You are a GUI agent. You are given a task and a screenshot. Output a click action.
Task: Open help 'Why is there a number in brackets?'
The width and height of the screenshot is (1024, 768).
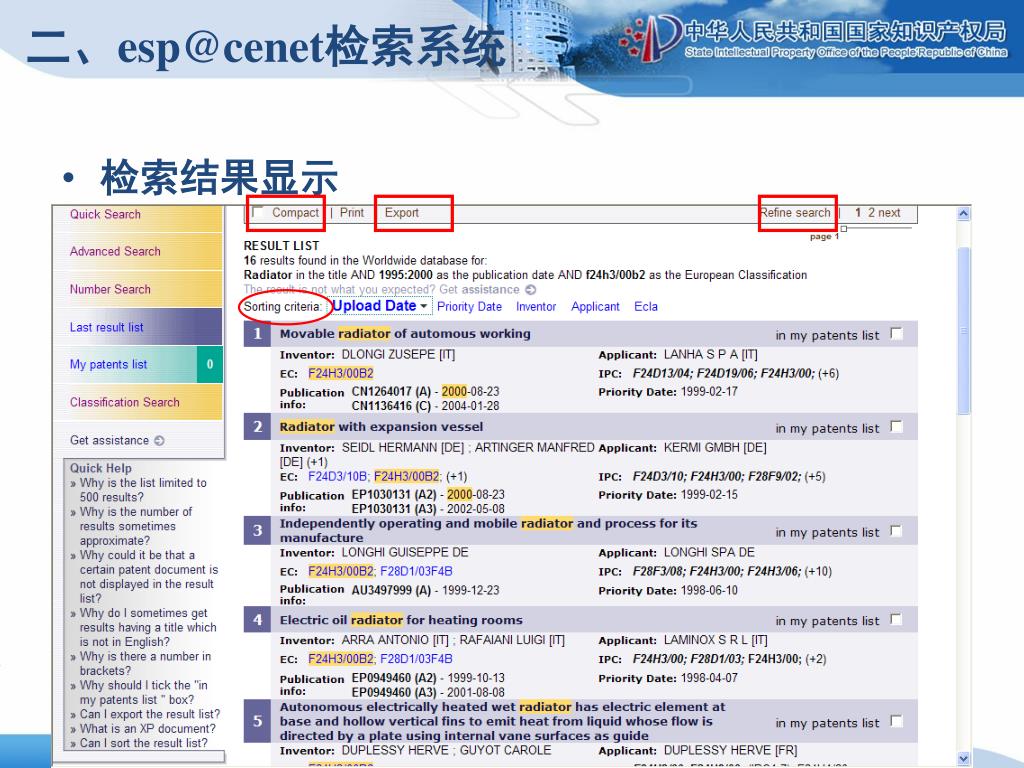click(145, 664)
